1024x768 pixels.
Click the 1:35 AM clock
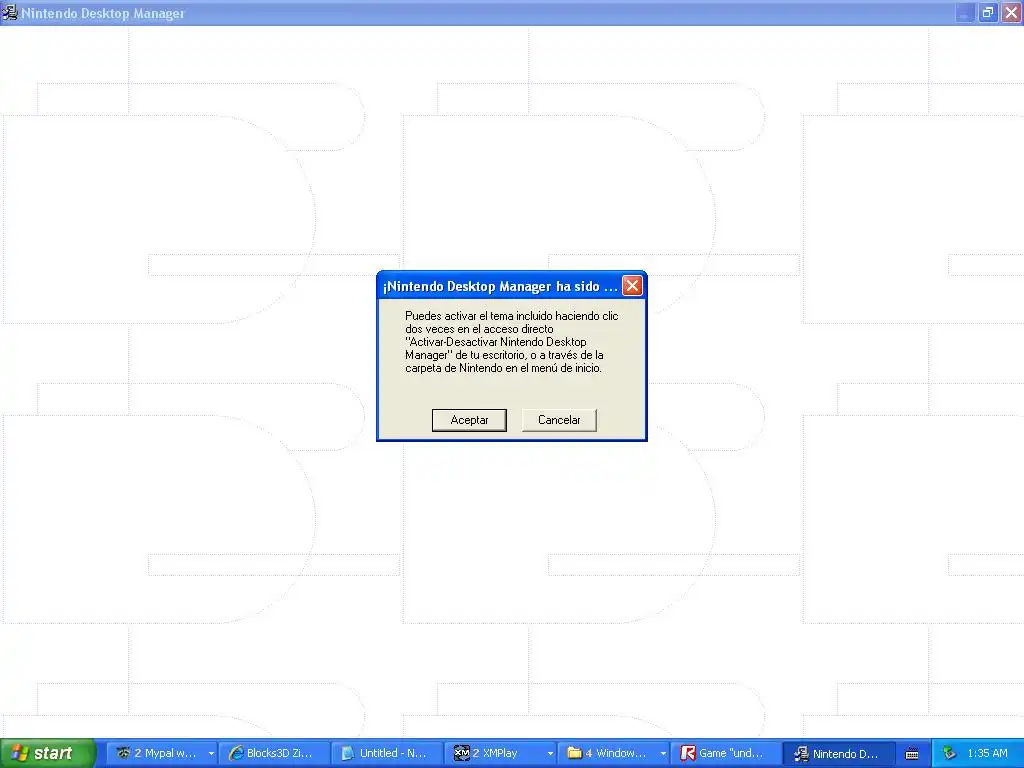[x=987, y=753]
